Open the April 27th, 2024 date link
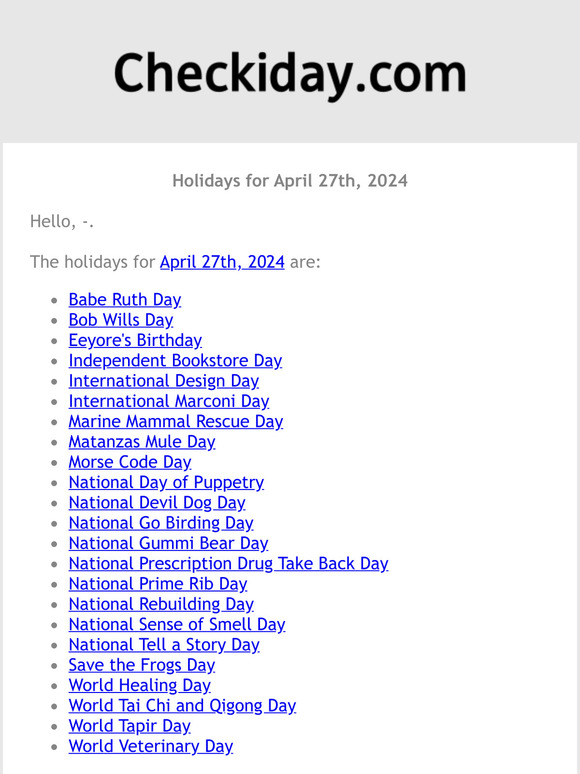 coord(222,262)
